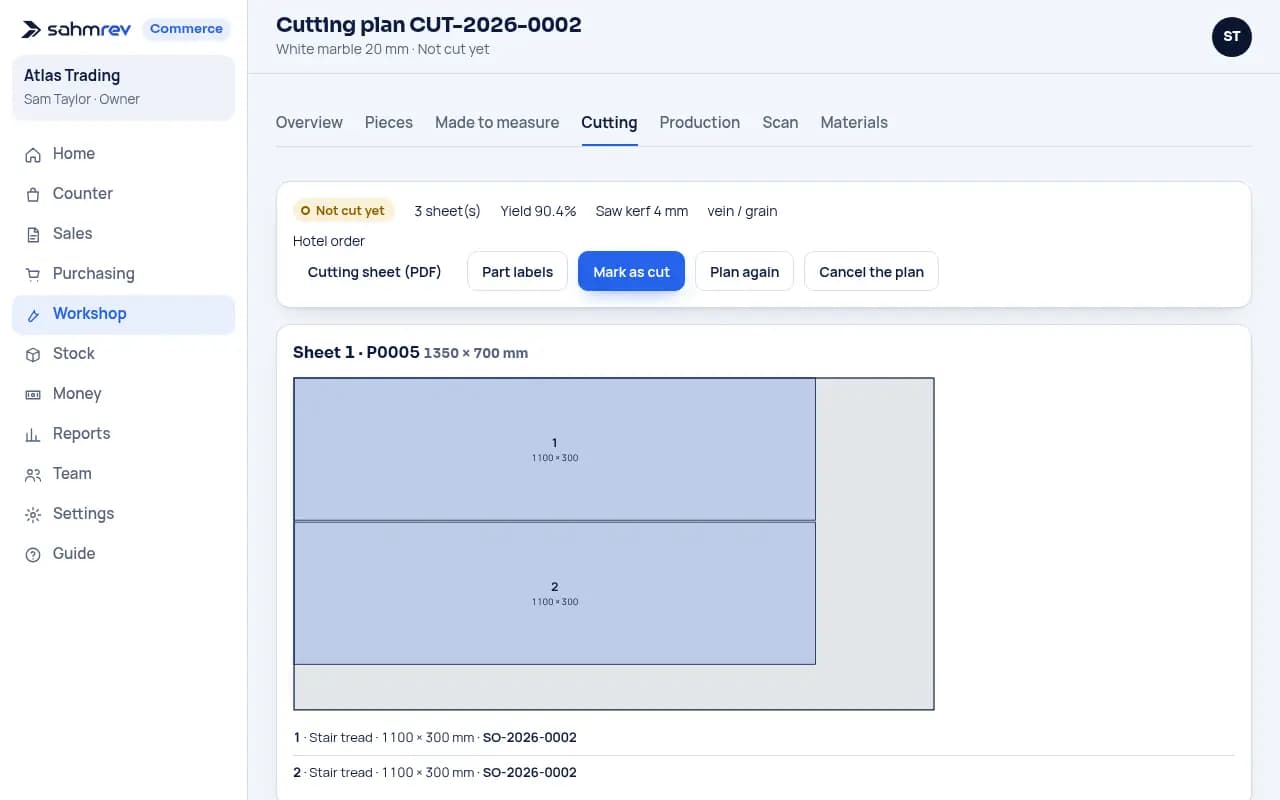Download the Cutting sheet (PDF)

(x=375, y=272)
